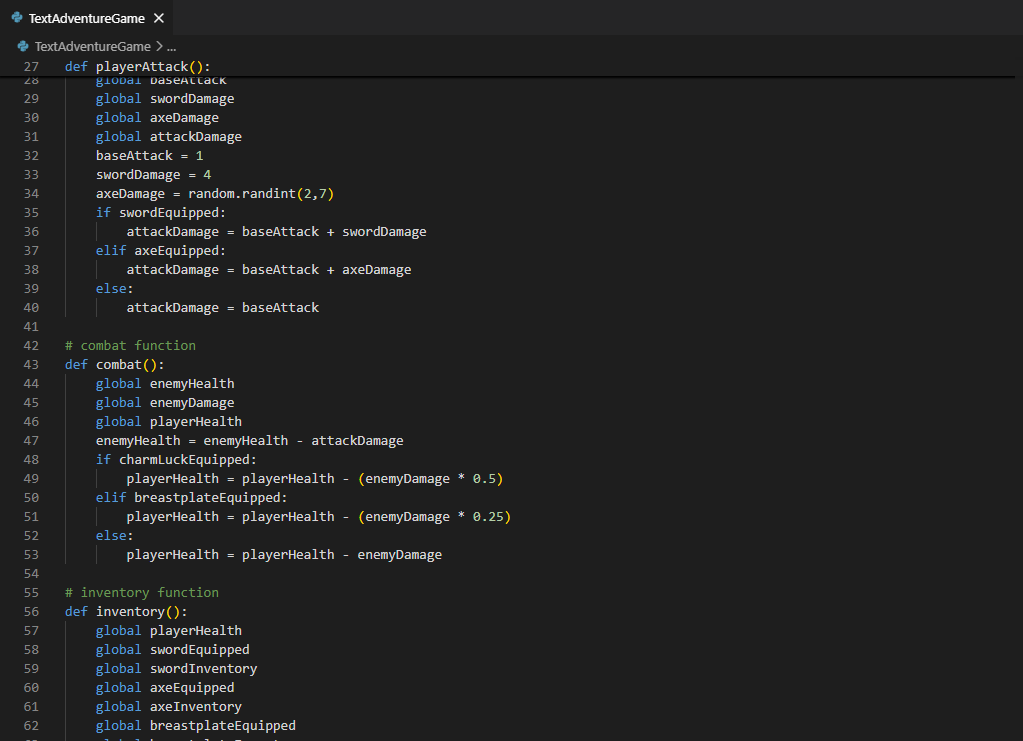This screenshot has width=1023, height=741.
Task: Click 'global axeDamage' on line 30
Action: [x=157, y=117]
